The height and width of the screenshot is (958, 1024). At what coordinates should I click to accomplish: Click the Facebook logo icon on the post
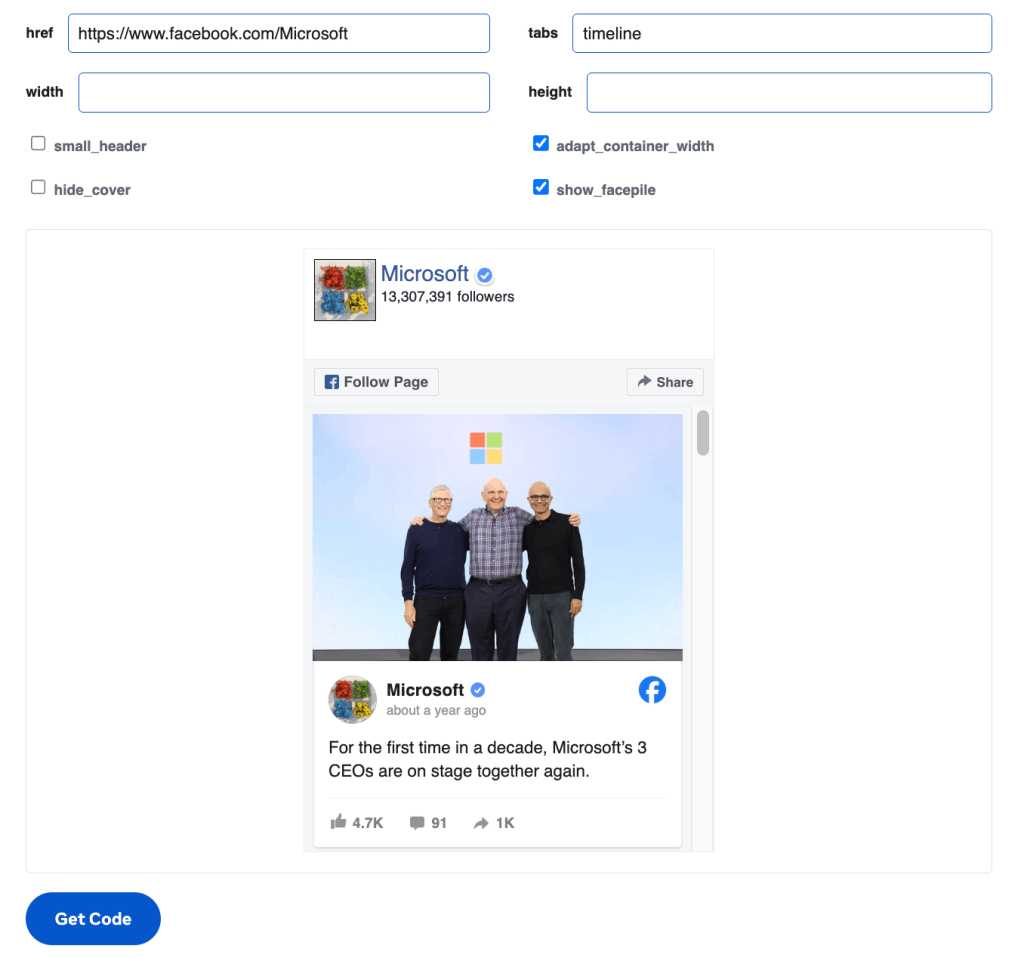click(x=652, y=690)
